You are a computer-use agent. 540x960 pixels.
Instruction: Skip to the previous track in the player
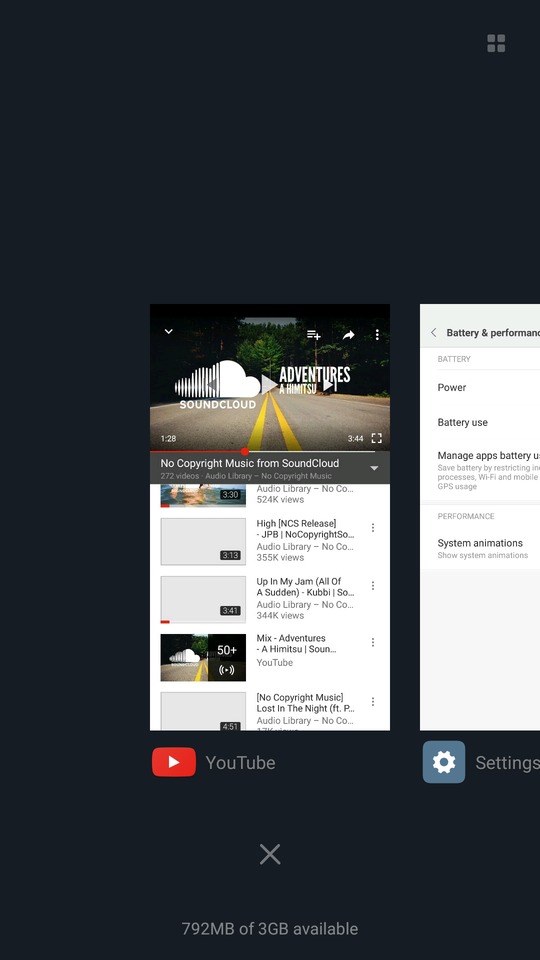point(212,384)
